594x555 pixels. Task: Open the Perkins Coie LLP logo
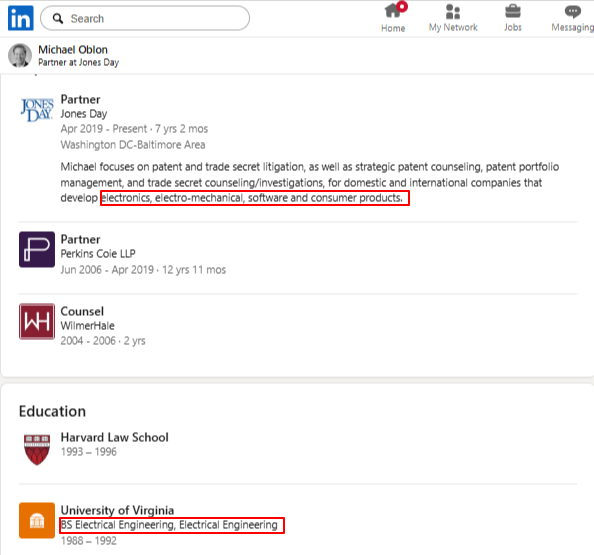pos(37,249)
